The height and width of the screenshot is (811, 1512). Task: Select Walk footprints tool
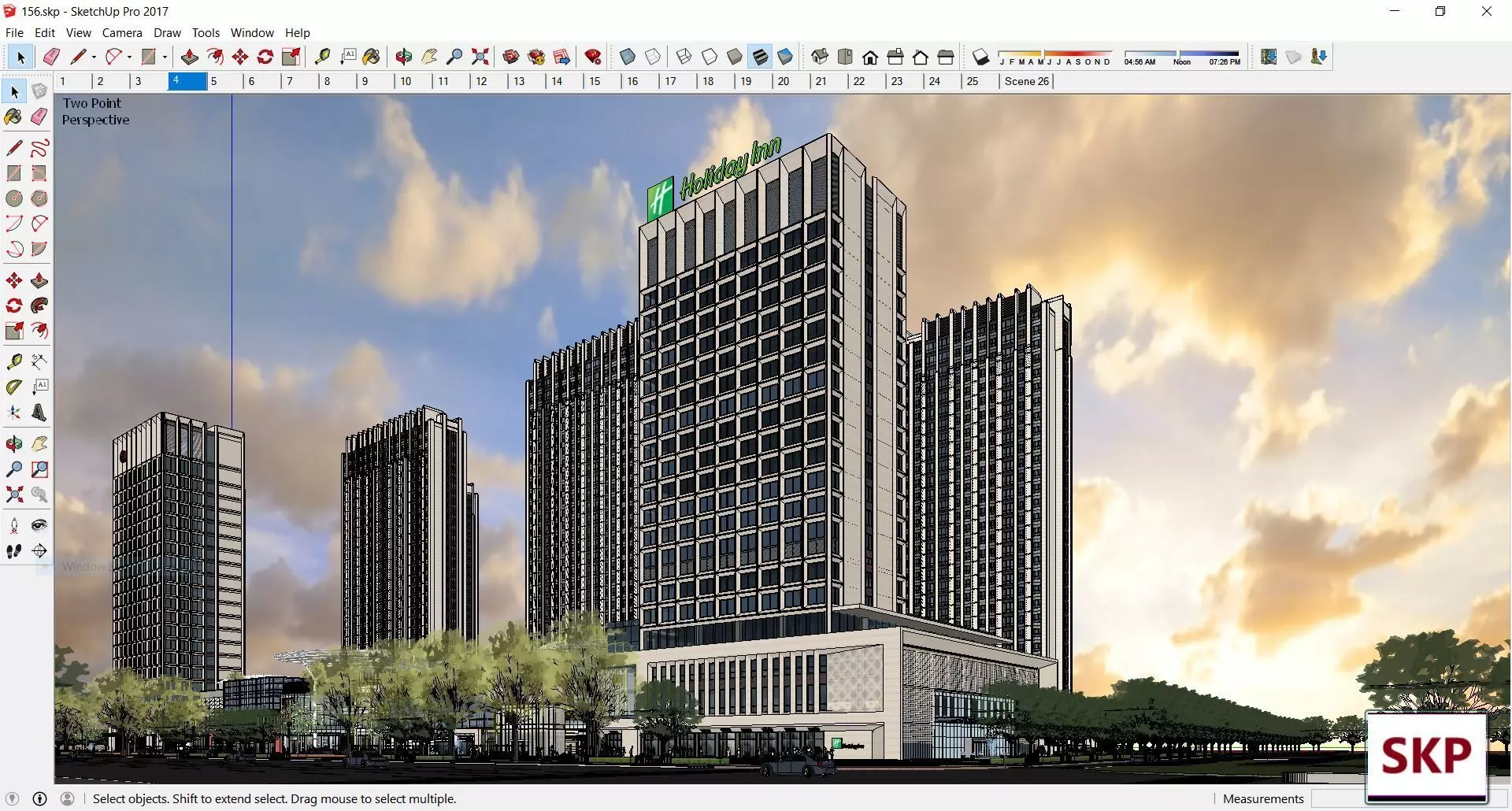pyautogui.click(x=14, y=551)
